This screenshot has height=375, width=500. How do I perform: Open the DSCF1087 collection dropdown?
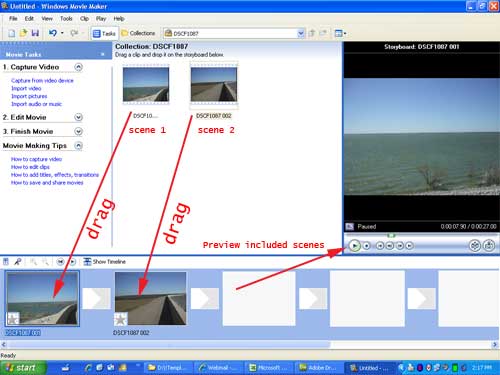click(300, 33)
